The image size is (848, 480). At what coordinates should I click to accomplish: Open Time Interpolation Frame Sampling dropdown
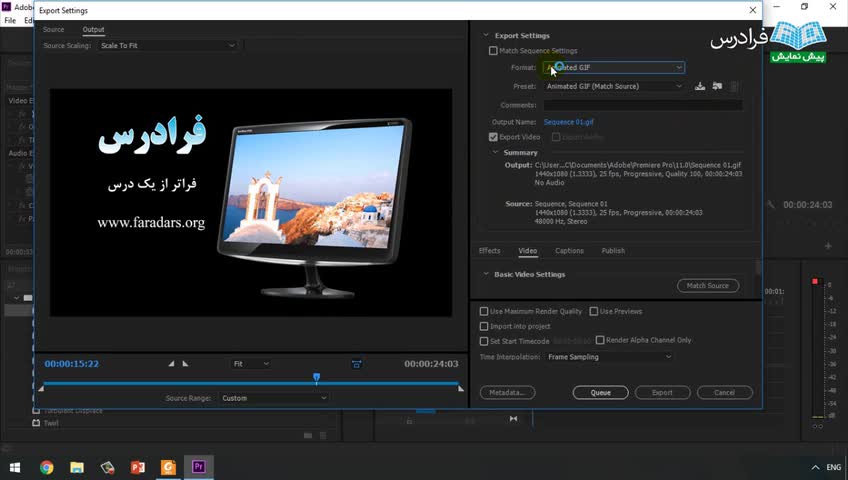click(609, 357)
